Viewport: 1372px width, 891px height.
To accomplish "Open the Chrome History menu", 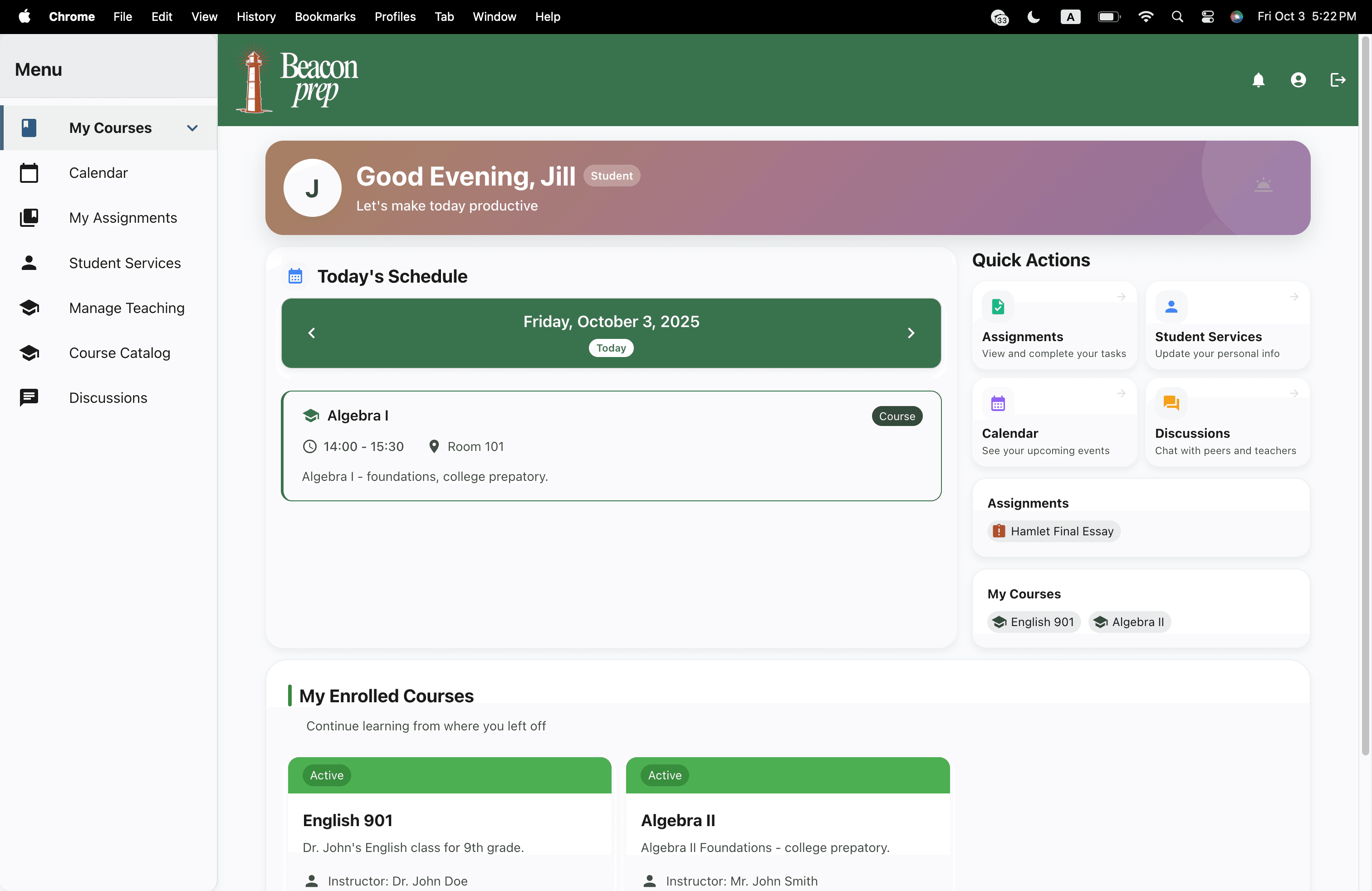I will coord(256,17).
